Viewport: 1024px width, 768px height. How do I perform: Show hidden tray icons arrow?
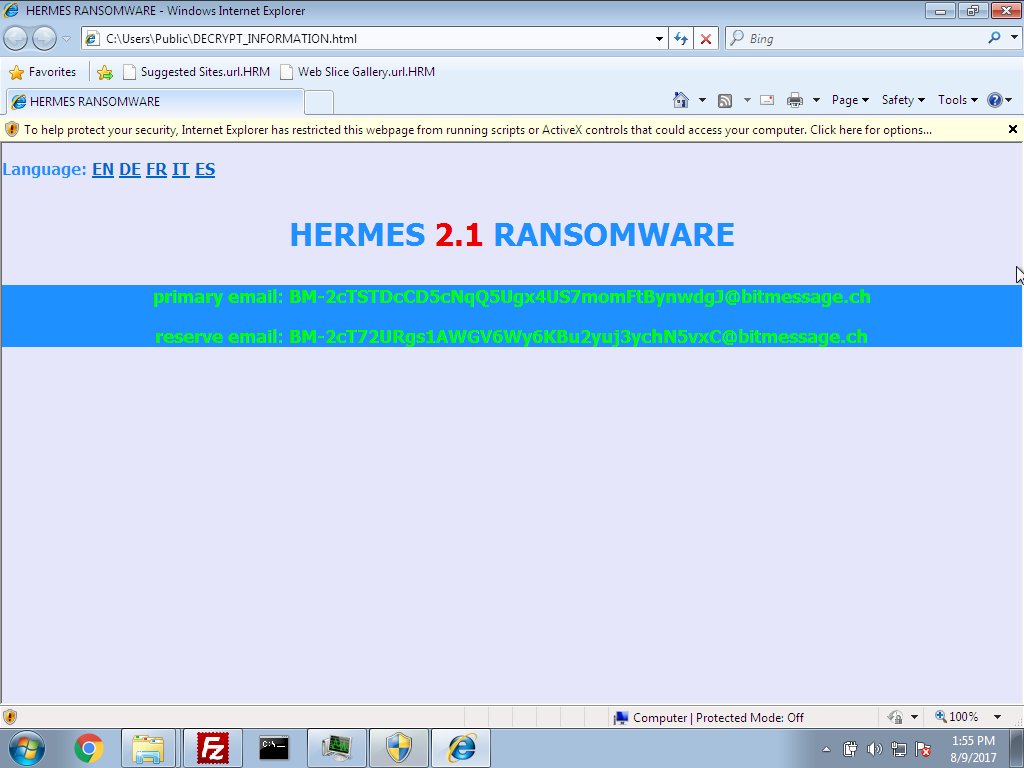pos(826,749)
